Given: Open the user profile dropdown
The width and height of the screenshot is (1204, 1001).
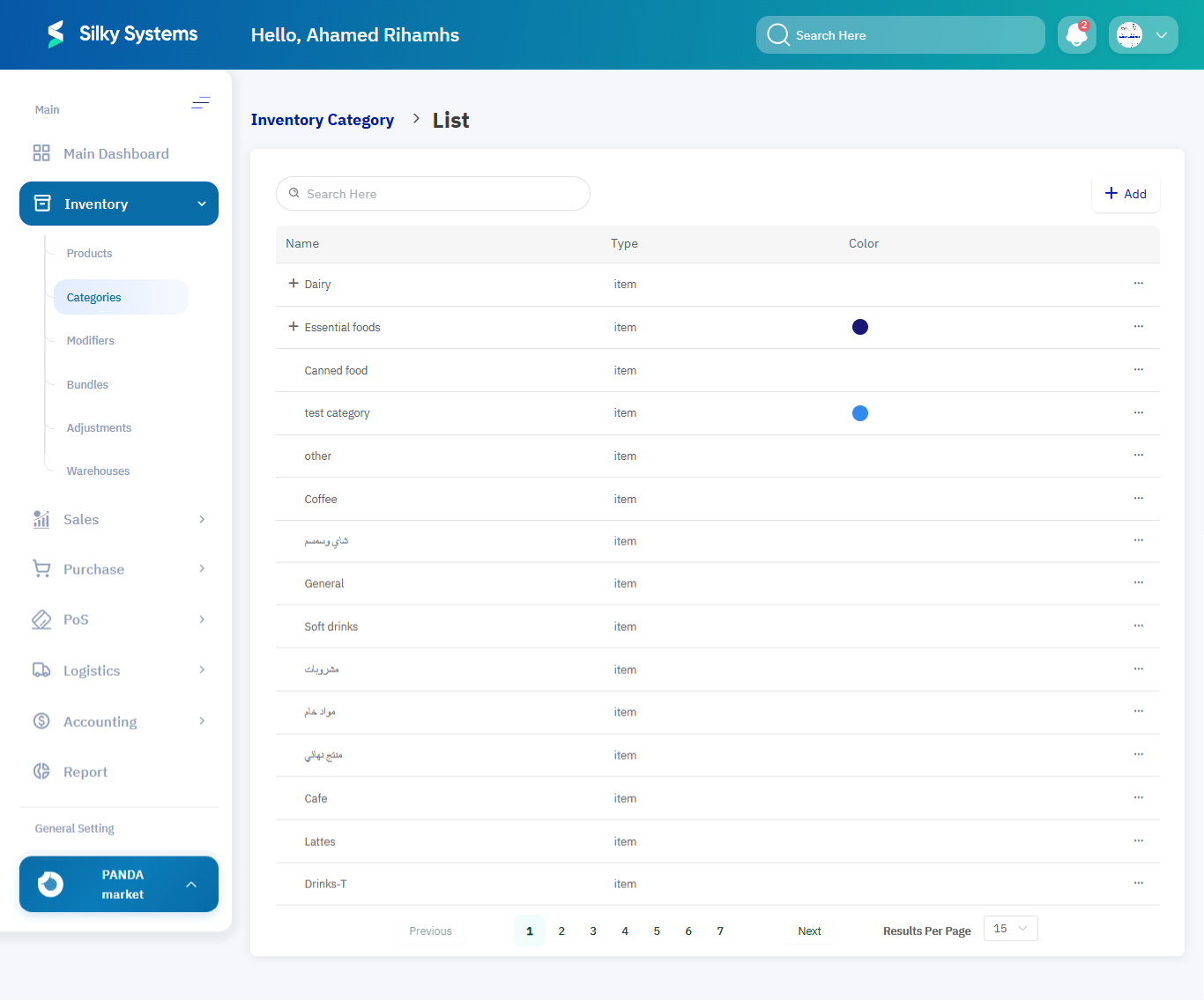Looking at the screenshot, I should (1143, 35).
